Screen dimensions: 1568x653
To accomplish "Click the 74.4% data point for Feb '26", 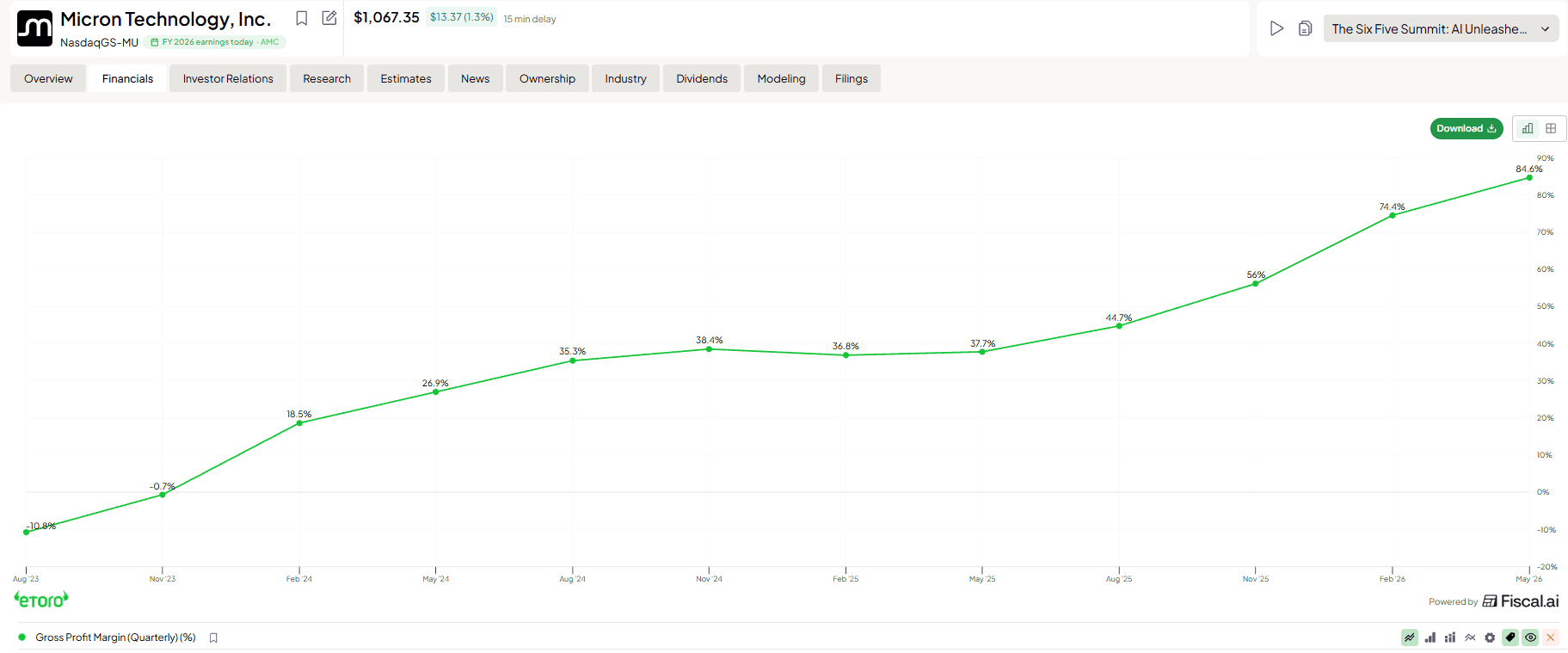I will click(1393, 215).
